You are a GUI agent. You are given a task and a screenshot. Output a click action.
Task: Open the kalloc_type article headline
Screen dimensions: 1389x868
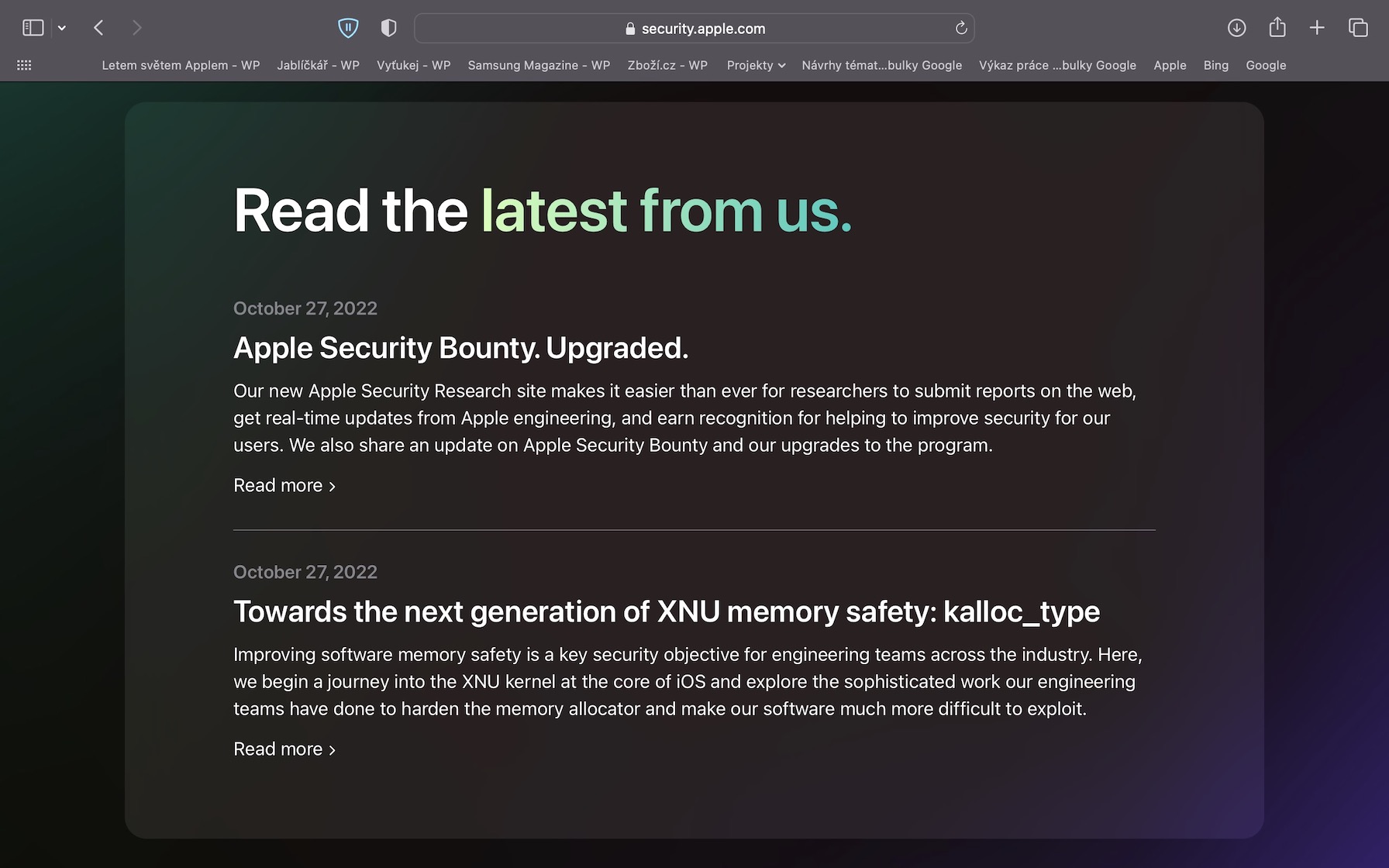[x=666, y=611]
